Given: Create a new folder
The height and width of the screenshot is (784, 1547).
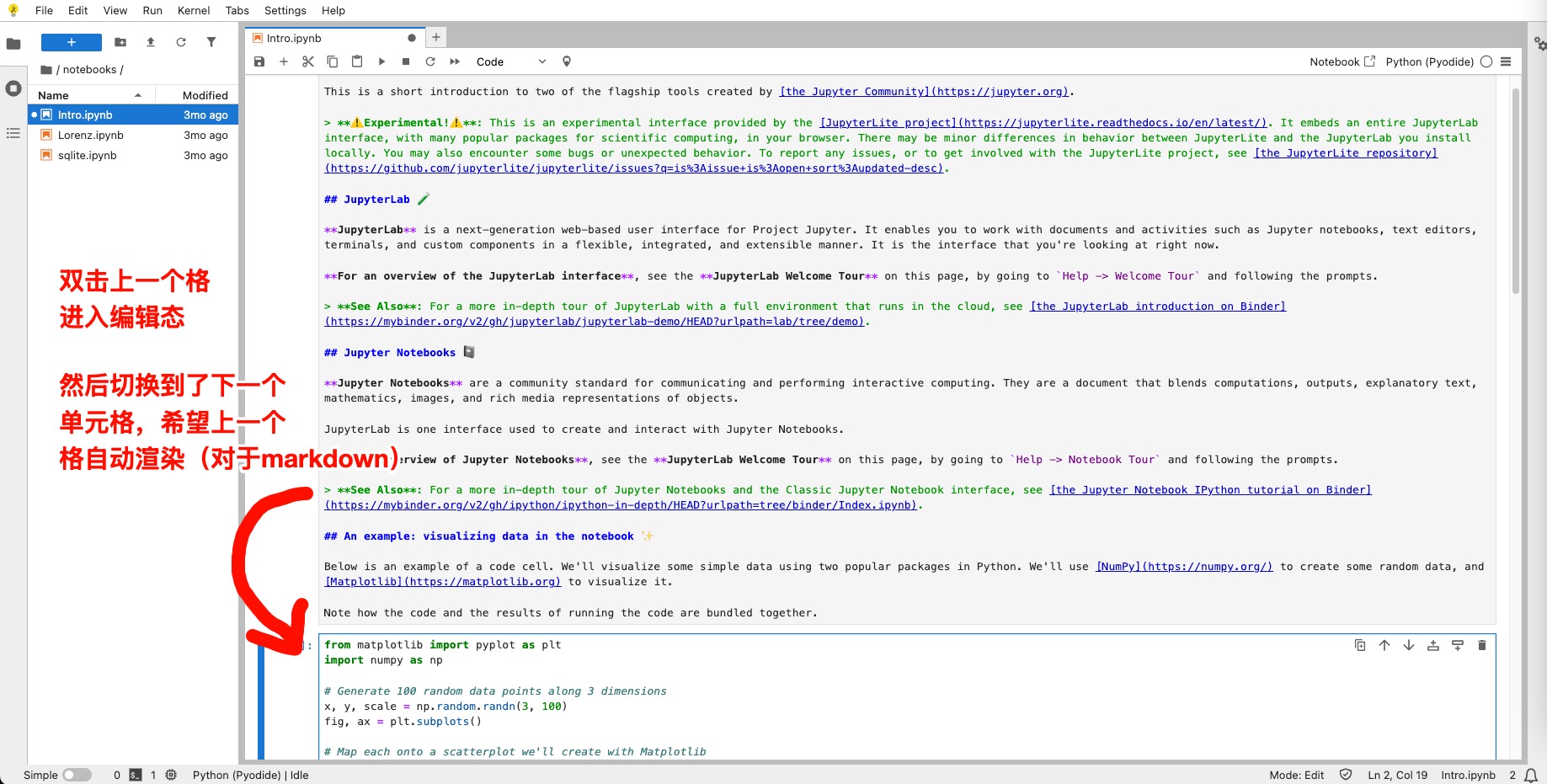Looking at the screenshot, I should pyautogui.click(x=120, y=42).
